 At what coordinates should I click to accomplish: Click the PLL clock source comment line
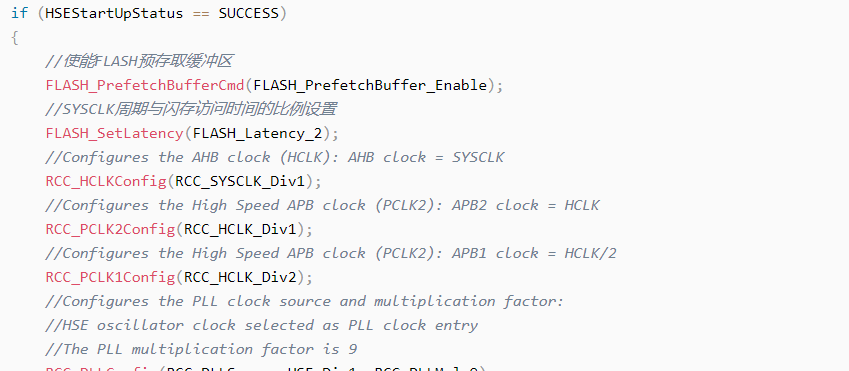[x=305, y=301]
